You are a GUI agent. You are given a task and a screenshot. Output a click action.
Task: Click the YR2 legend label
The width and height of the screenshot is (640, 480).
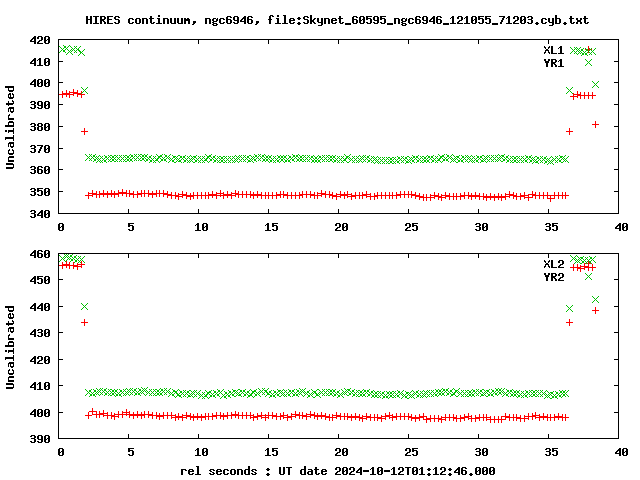[553, 277]
